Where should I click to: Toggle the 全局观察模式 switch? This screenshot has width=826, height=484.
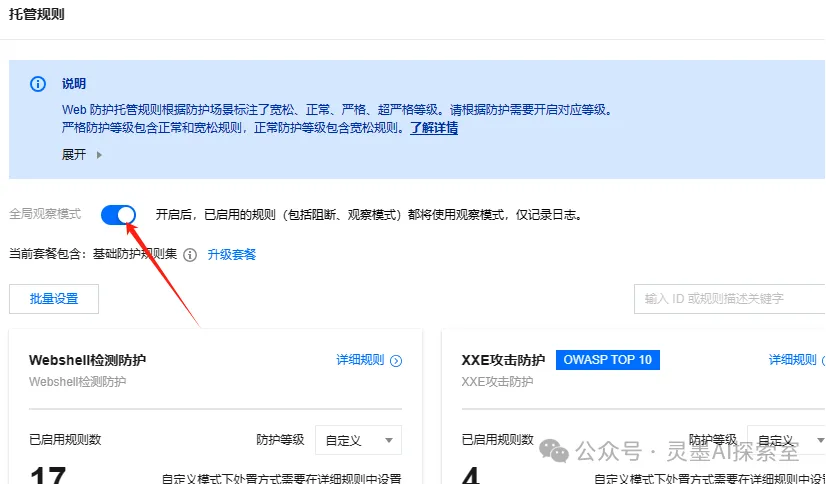(119, 215)
